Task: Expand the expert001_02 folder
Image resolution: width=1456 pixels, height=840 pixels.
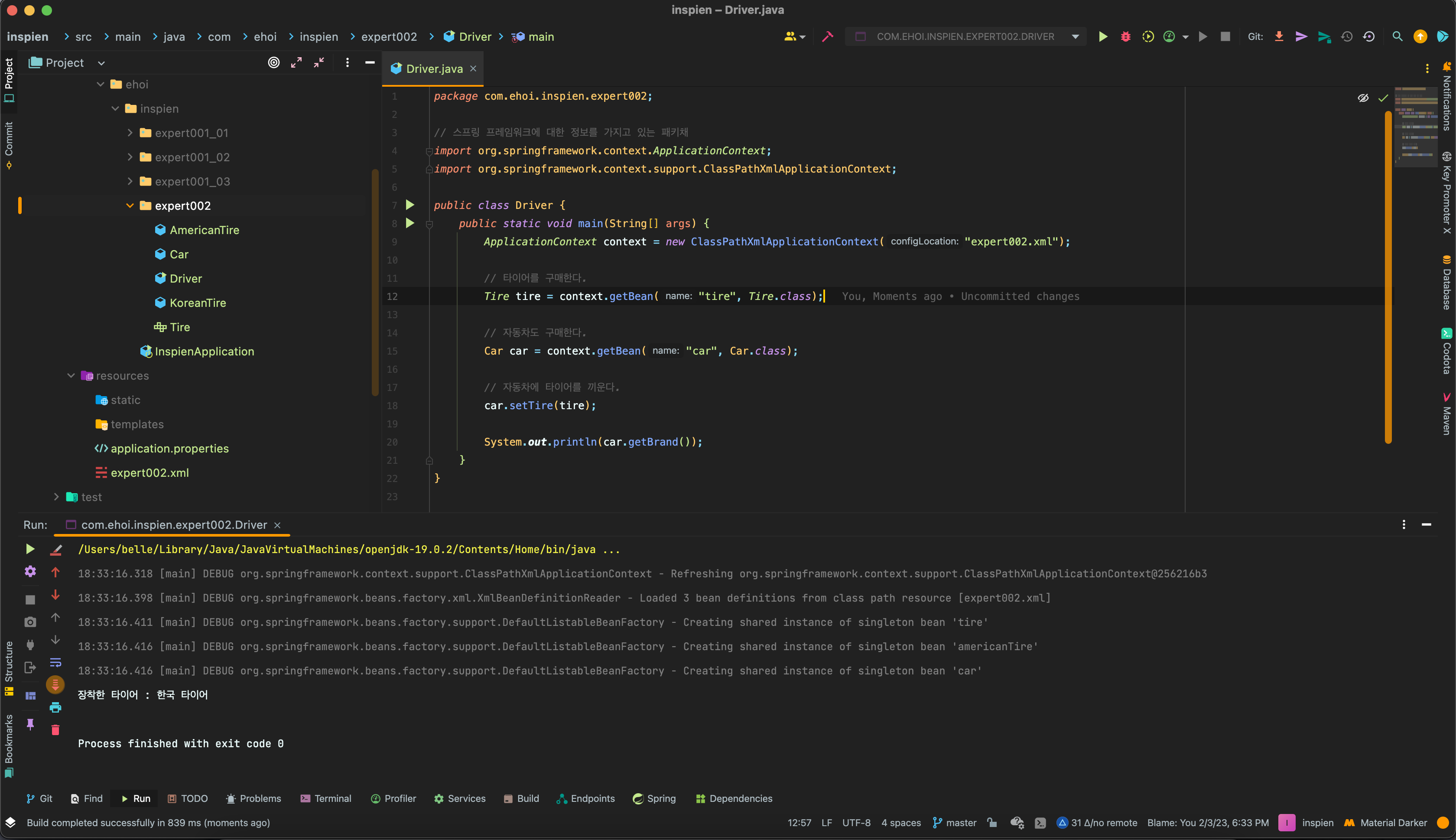Action: click(130, 157)
